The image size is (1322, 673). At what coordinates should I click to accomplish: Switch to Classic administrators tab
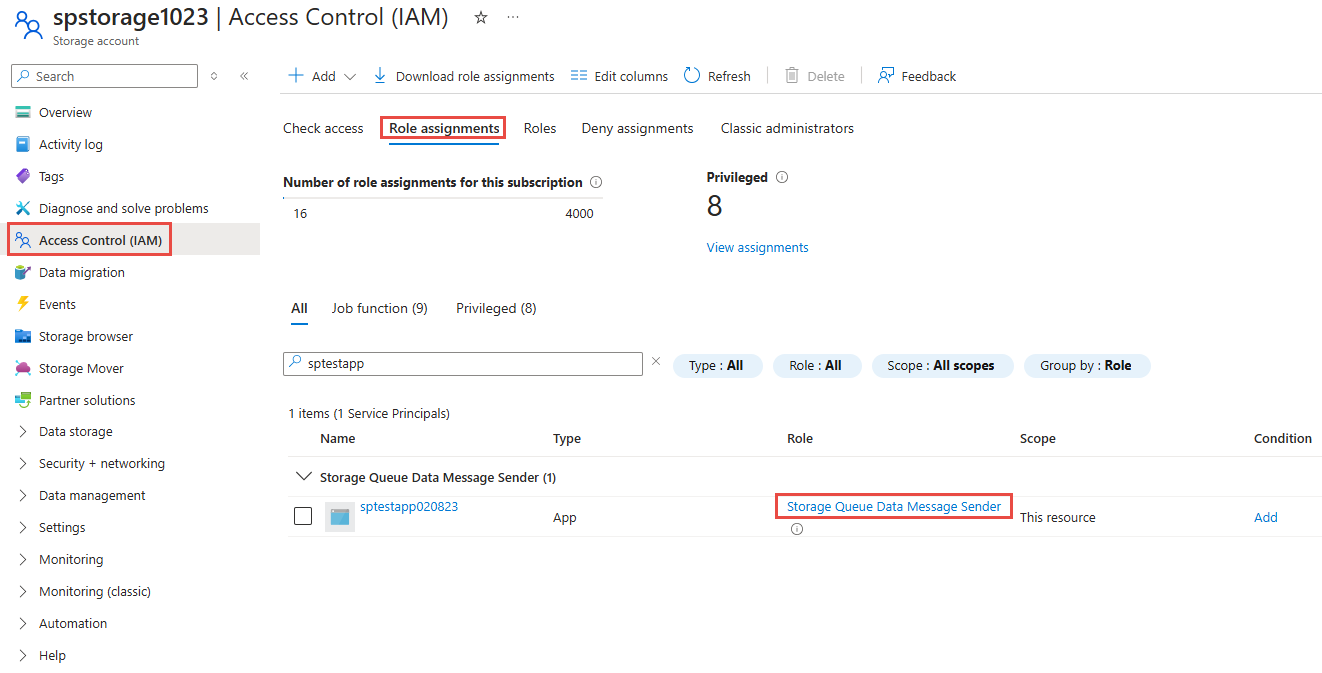(787, 128)
